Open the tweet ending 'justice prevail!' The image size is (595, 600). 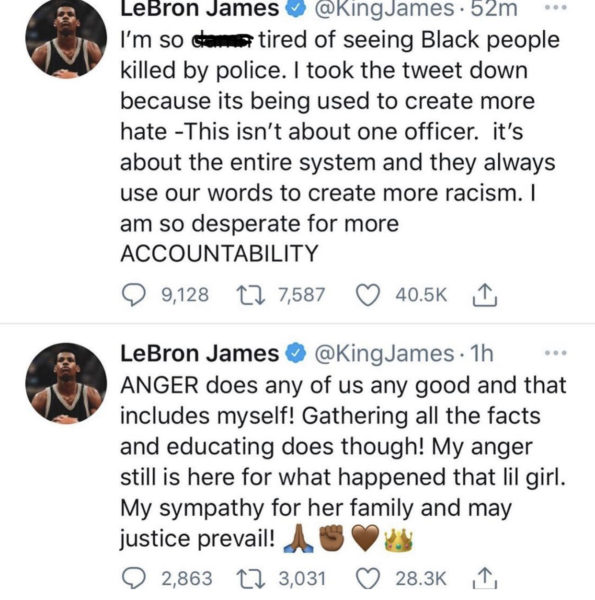coord(343,463)
